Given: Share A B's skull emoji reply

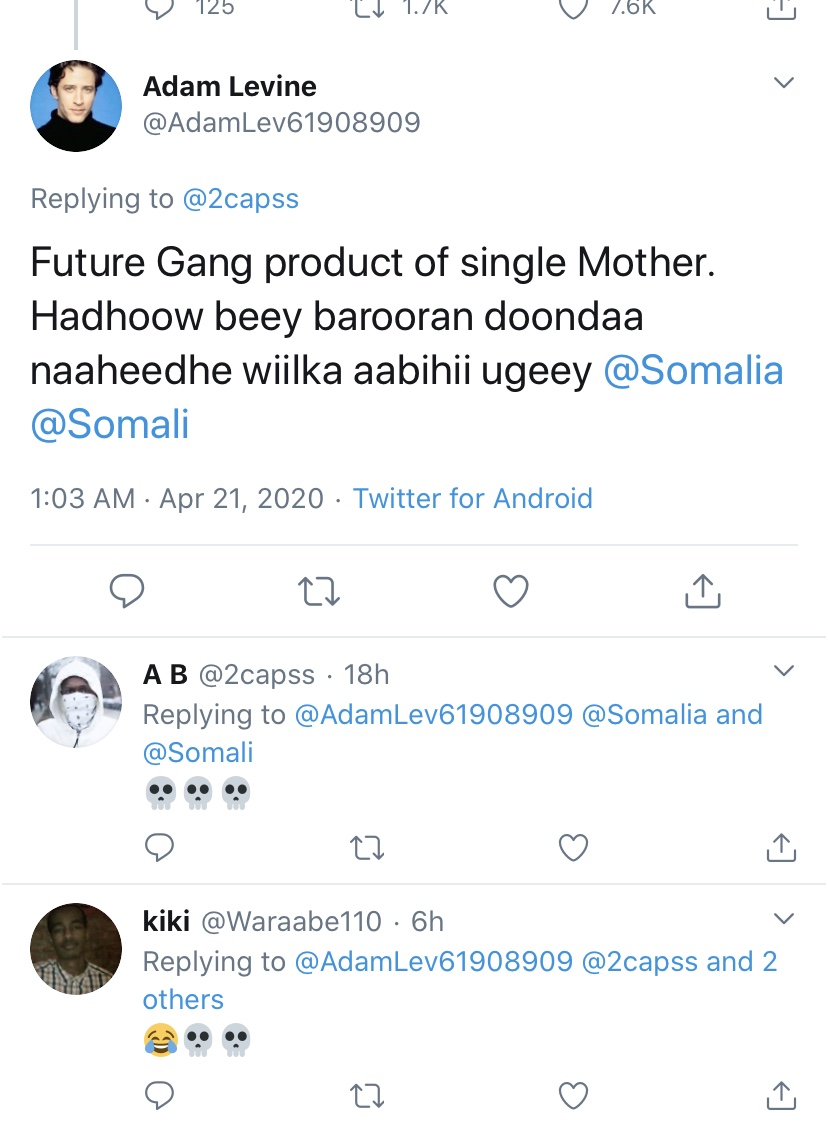Looking at the screenshot, I should (779, 849).
